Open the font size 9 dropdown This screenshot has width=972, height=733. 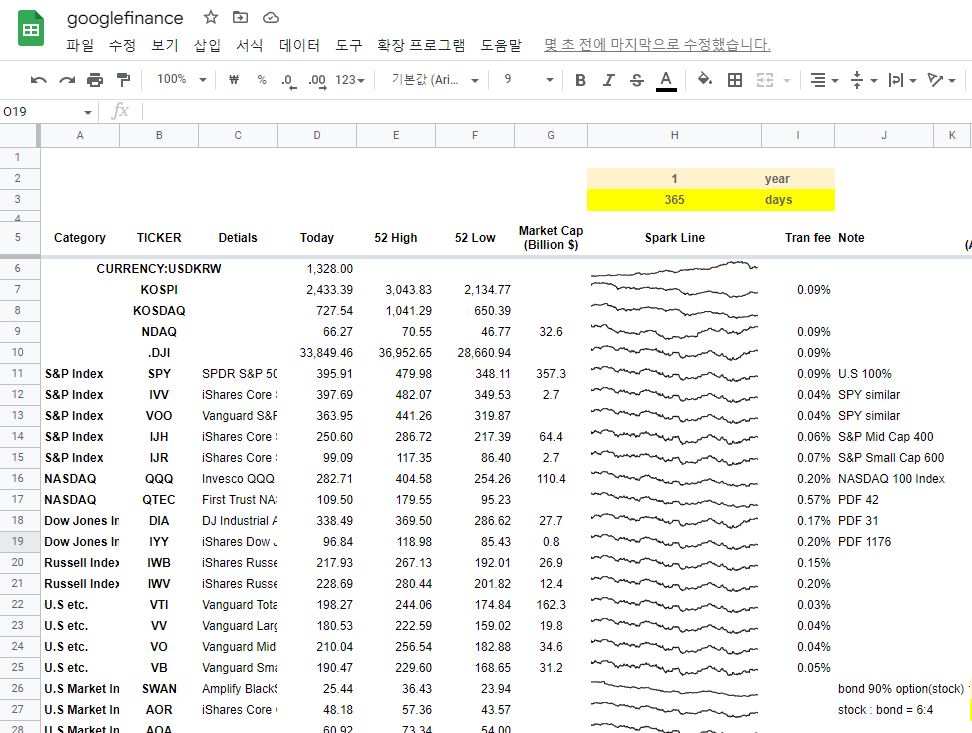click(x=528, y=79)
